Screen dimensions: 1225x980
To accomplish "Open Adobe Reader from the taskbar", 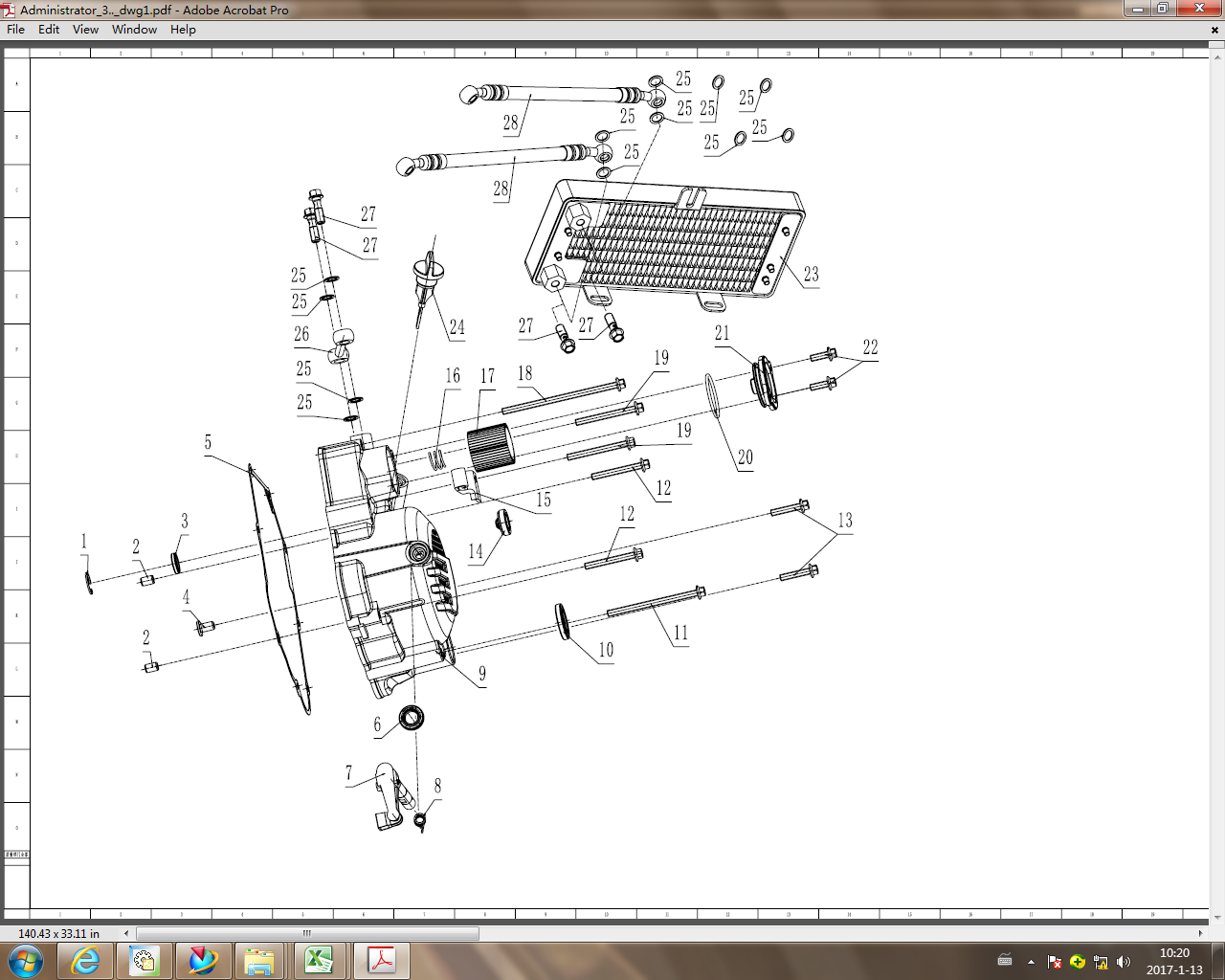I will tap(381, 962).
